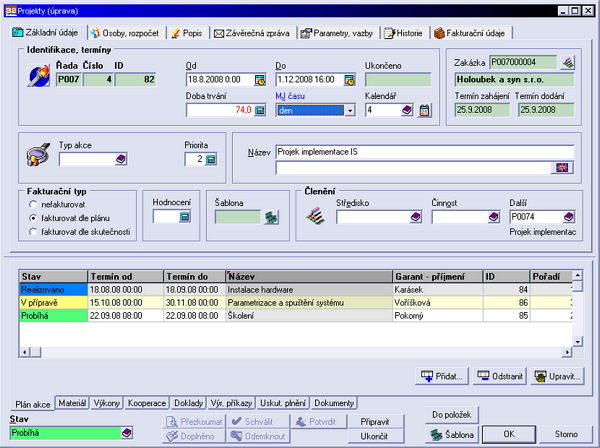Open the Uskut. plnění tab

click(x=283, y=403)
